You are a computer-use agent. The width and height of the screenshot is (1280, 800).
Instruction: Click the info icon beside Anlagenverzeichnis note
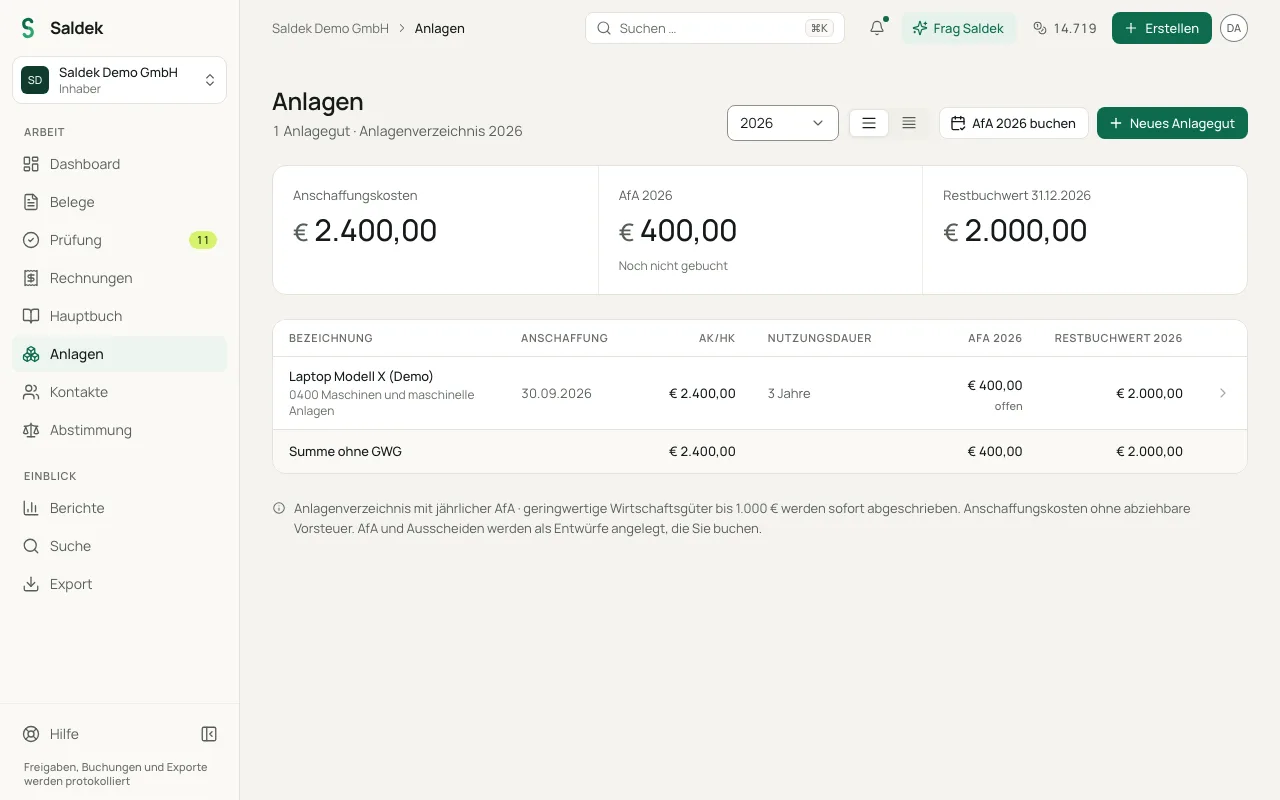click(279, 508)
